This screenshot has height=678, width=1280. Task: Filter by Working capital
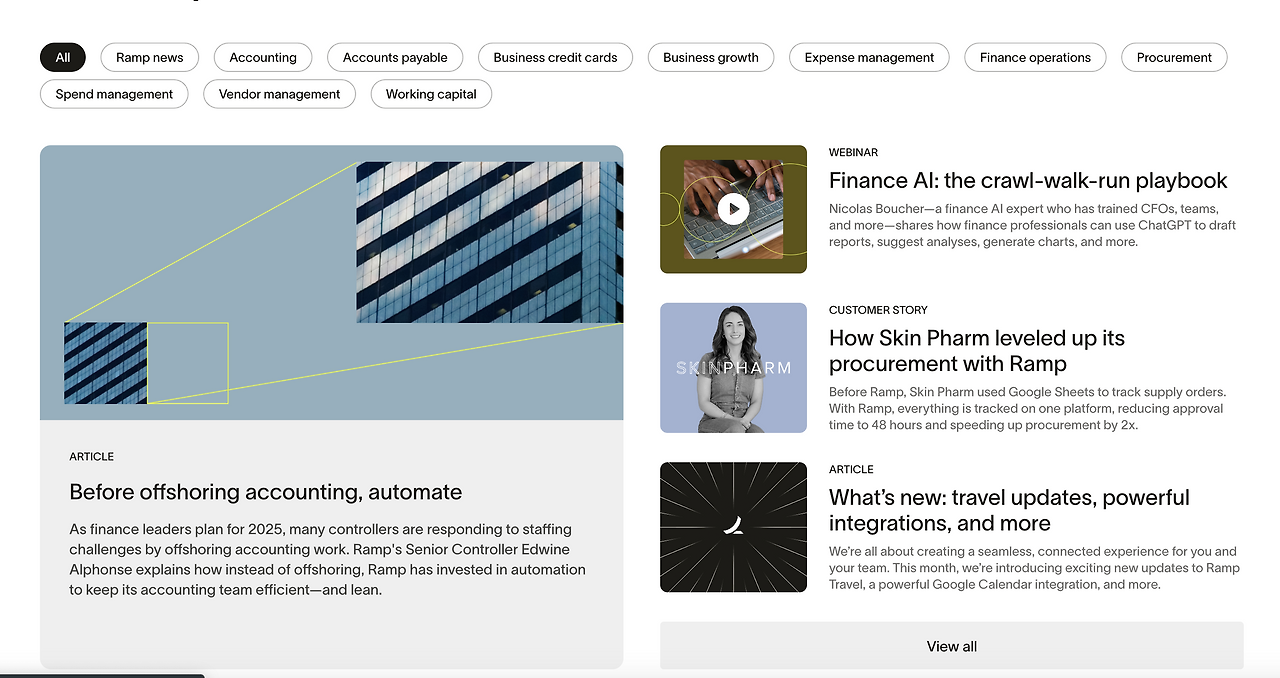pyautogui.click(x=431, y=94)
